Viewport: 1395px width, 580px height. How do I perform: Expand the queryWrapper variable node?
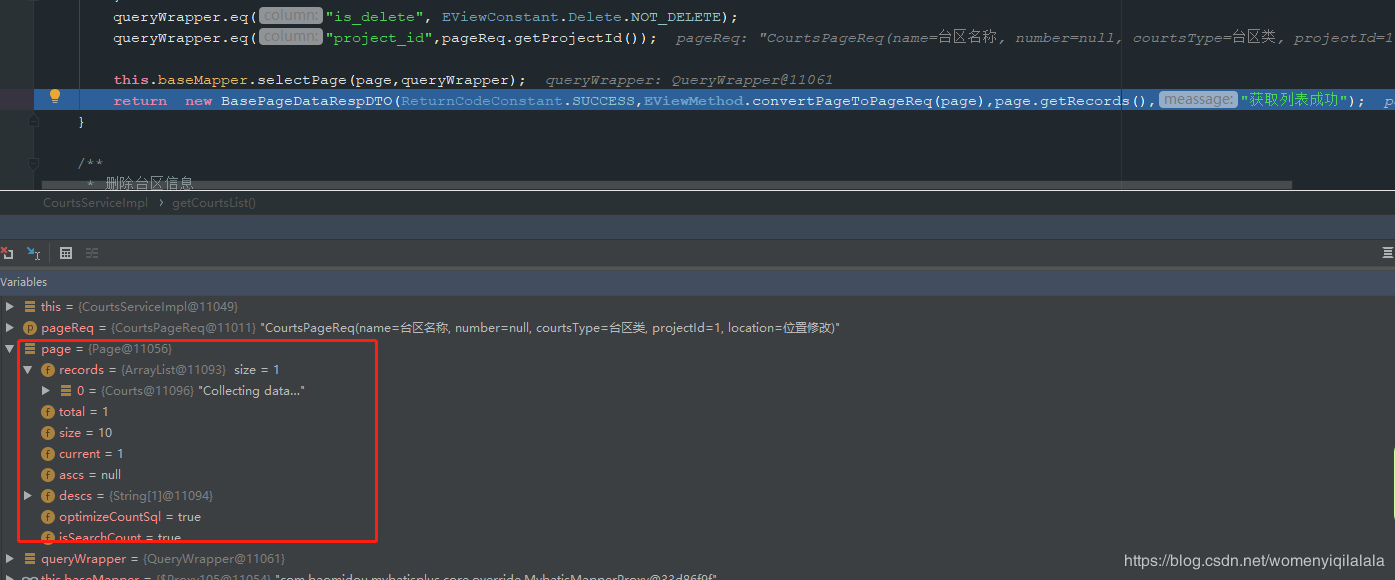[10, 559]
